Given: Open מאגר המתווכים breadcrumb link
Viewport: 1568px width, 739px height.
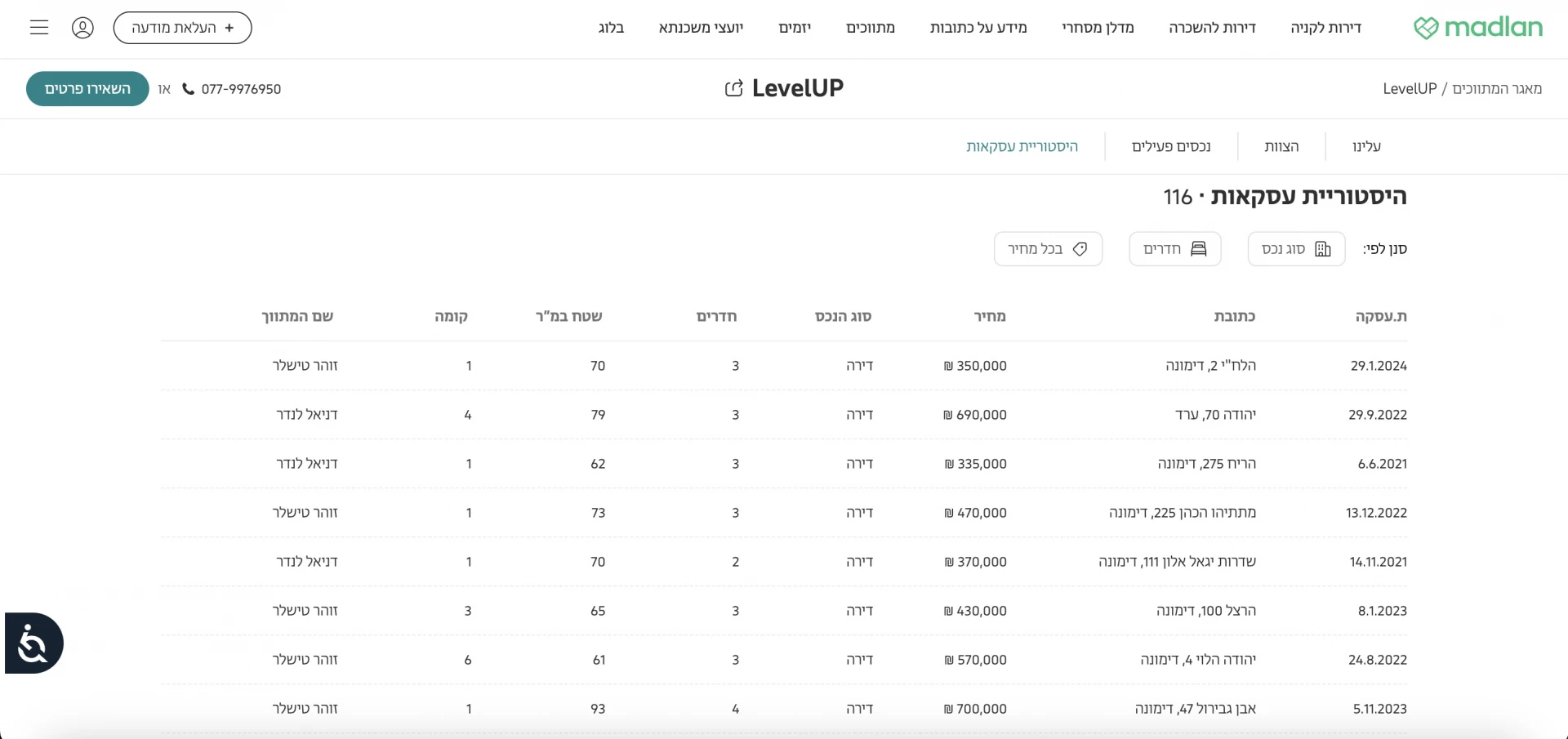Looking at the screenshot, I should [x=1497, y=89].
